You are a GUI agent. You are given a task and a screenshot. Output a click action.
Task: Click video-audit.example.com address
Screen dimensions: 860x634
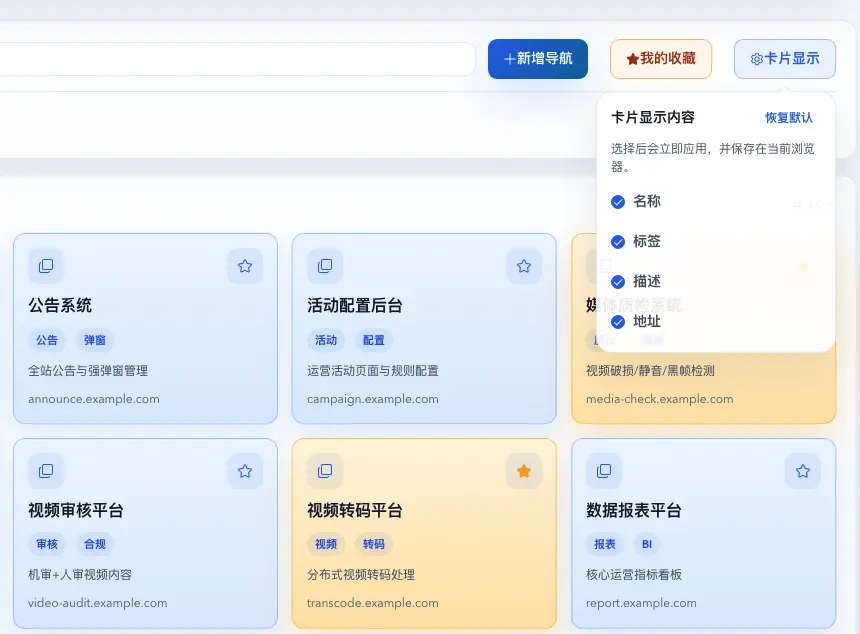coord(98,603)
